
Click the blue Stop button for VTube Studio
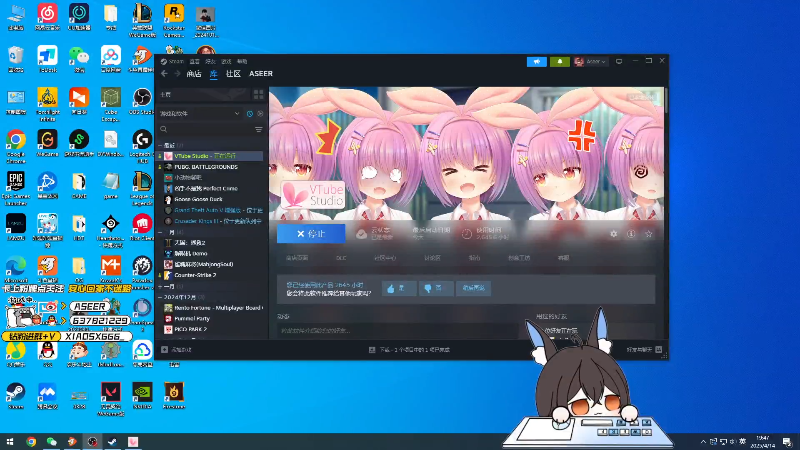311,234
